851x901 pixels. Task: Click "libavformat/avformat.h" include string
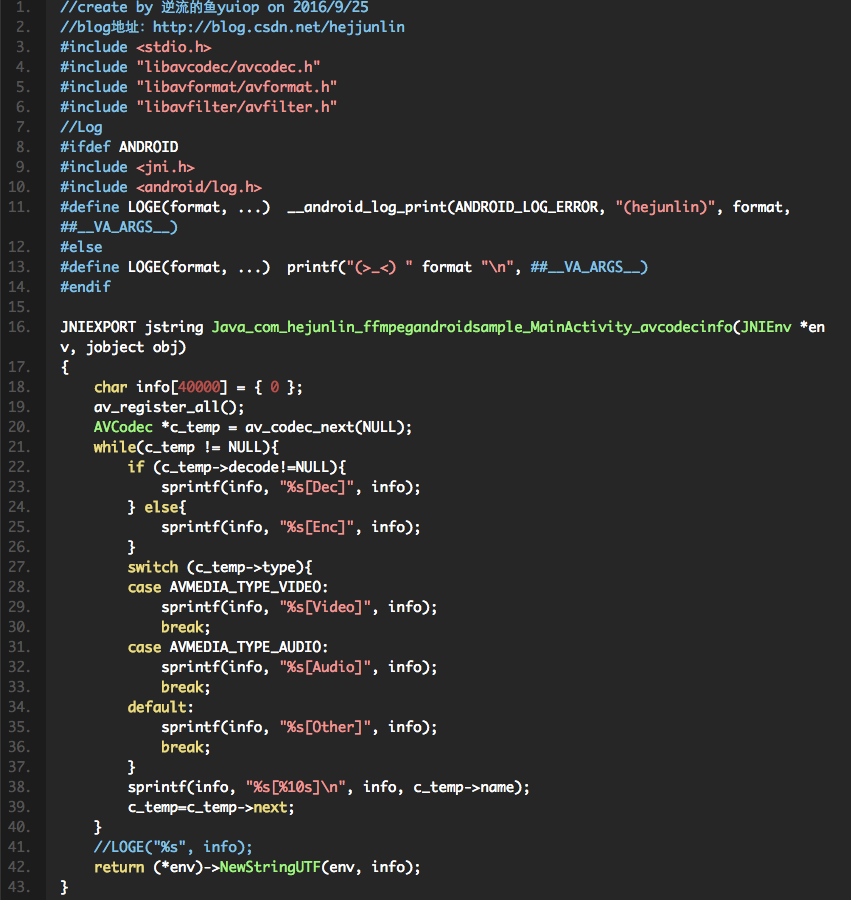pyautogui.click(x=237, y=87)
